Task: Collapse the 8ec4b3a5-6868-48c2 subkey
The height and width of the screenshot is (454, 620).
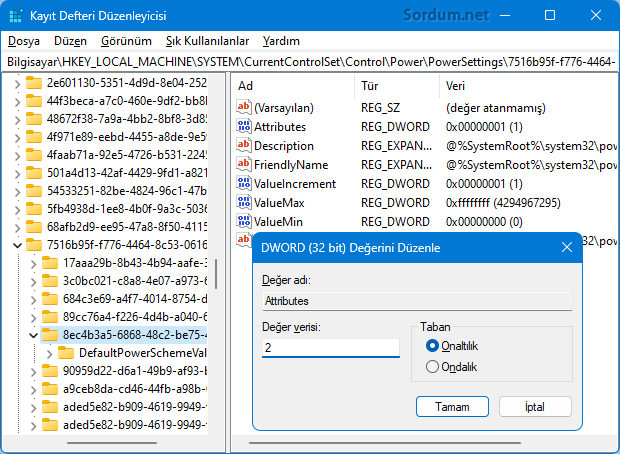Action: 34,336
